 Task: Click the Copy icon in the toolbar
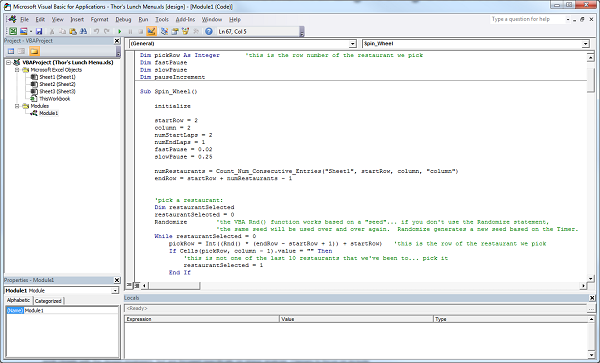[x=62, y=31]
